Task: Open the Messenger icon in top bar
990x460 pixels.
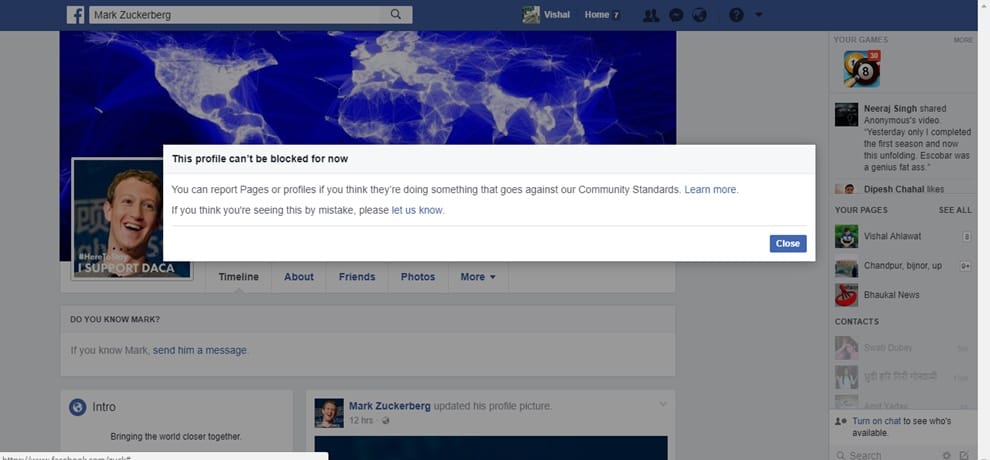Action: pos(676,15)
